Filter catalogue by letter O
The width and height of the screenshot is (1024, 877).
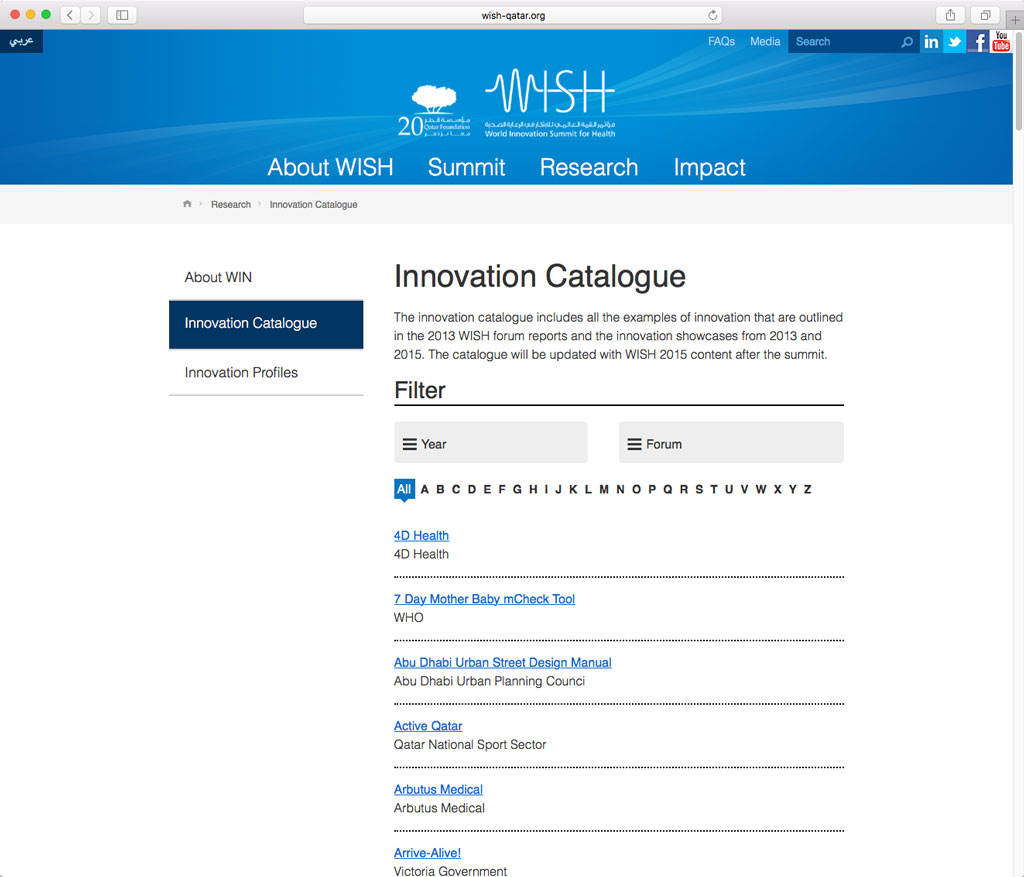pyautogui.click(x=636, y=489)
